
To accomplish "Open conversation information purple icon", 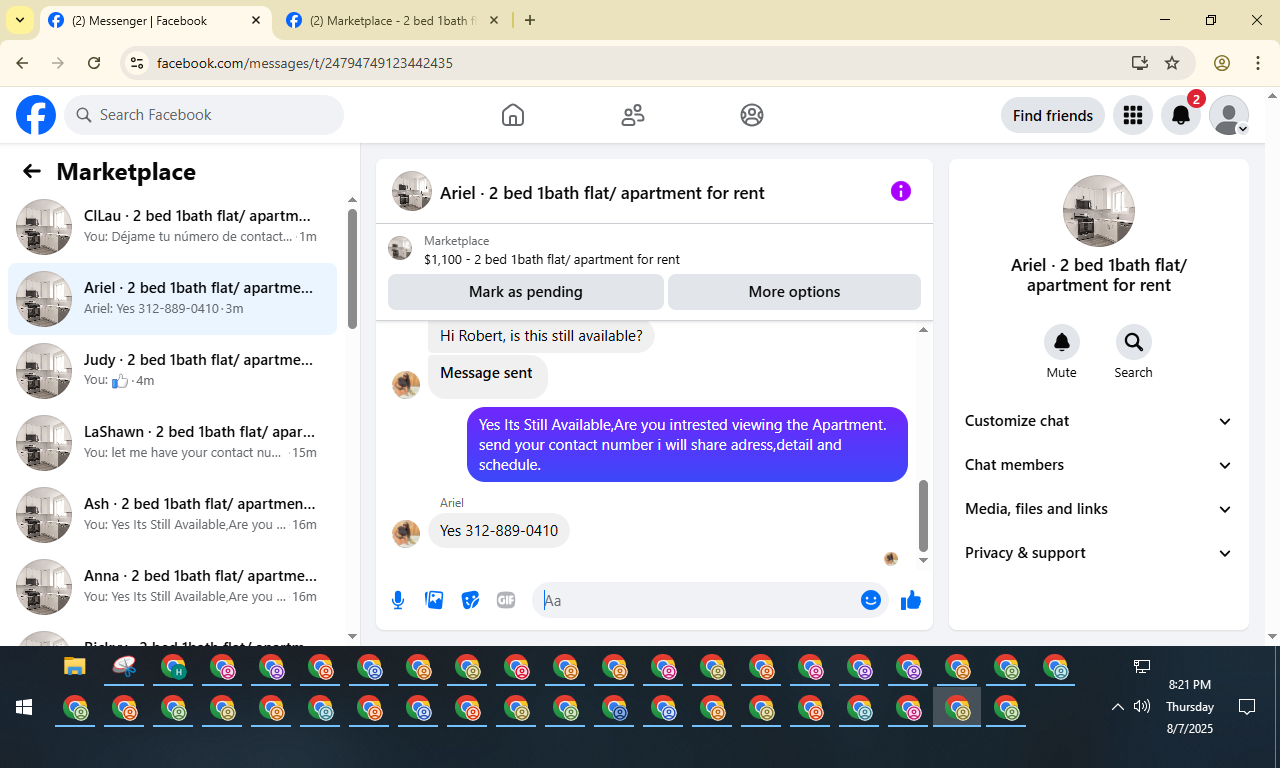I will click(901, 191).
